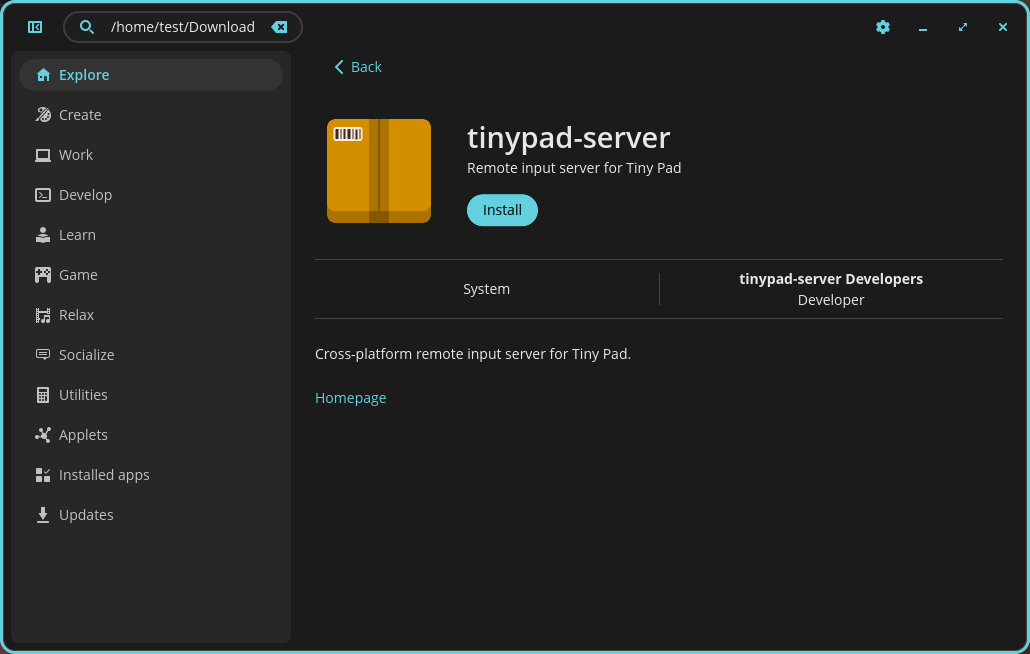Viewport: 1030px width, 654px height.
Task: Open the Develop category
Action: [151, 195]
